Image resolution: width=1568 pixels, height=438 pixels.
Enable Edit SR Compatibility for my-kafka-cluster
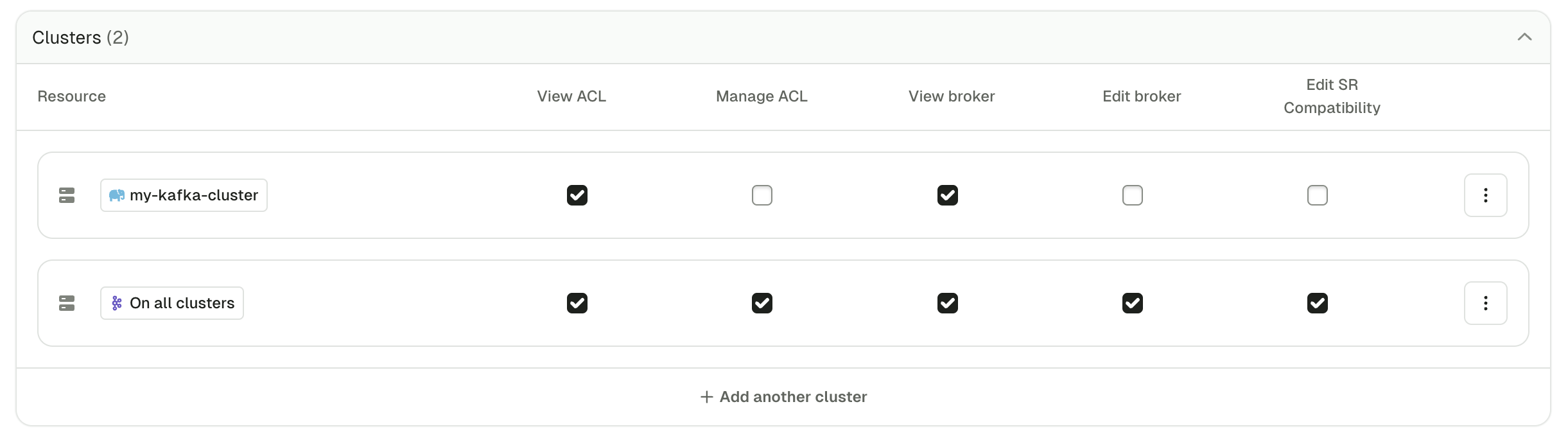[x=1318, y=195]
